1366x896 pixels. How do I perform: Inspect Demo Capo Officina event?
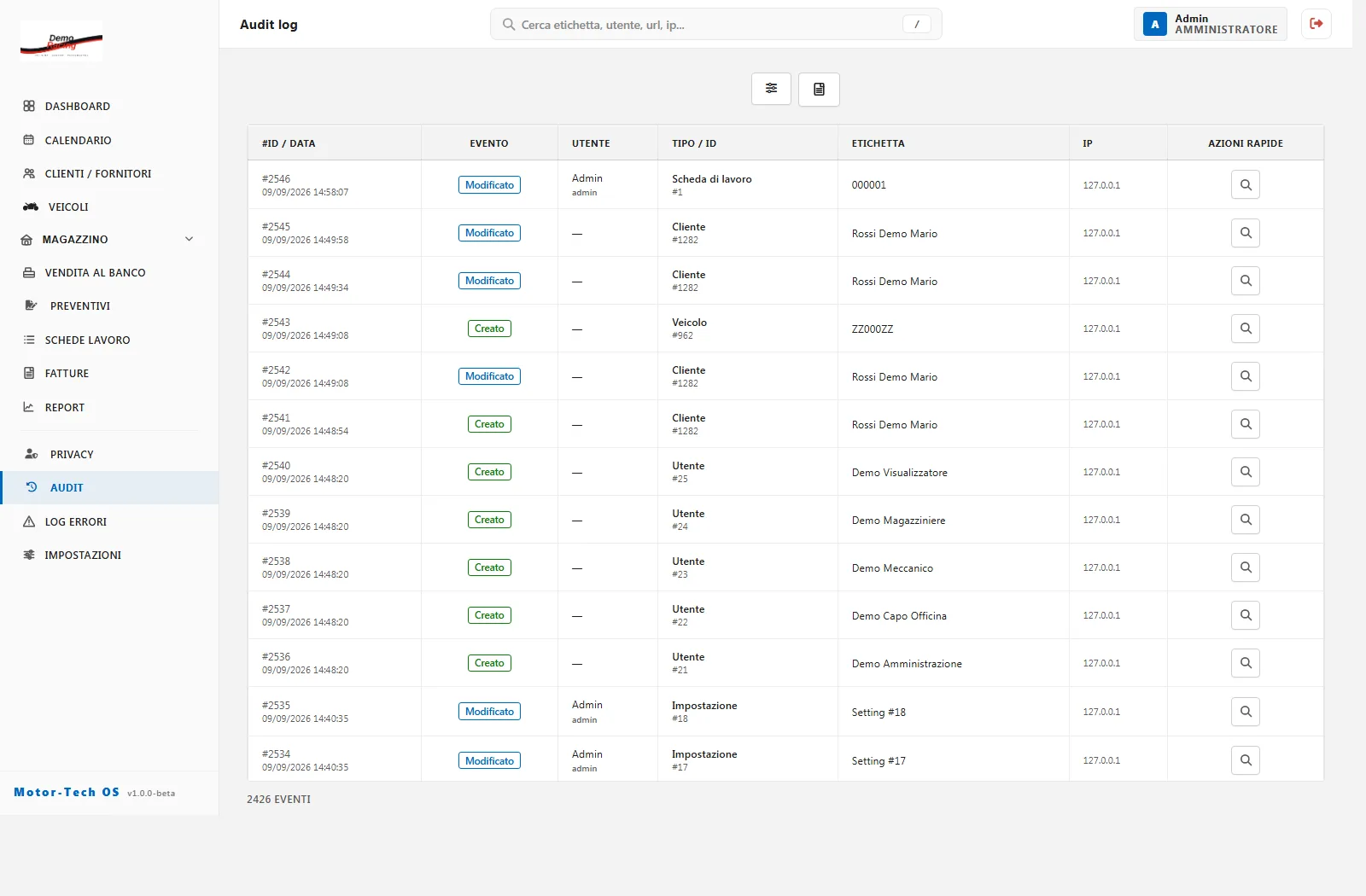coord(1246,615)
